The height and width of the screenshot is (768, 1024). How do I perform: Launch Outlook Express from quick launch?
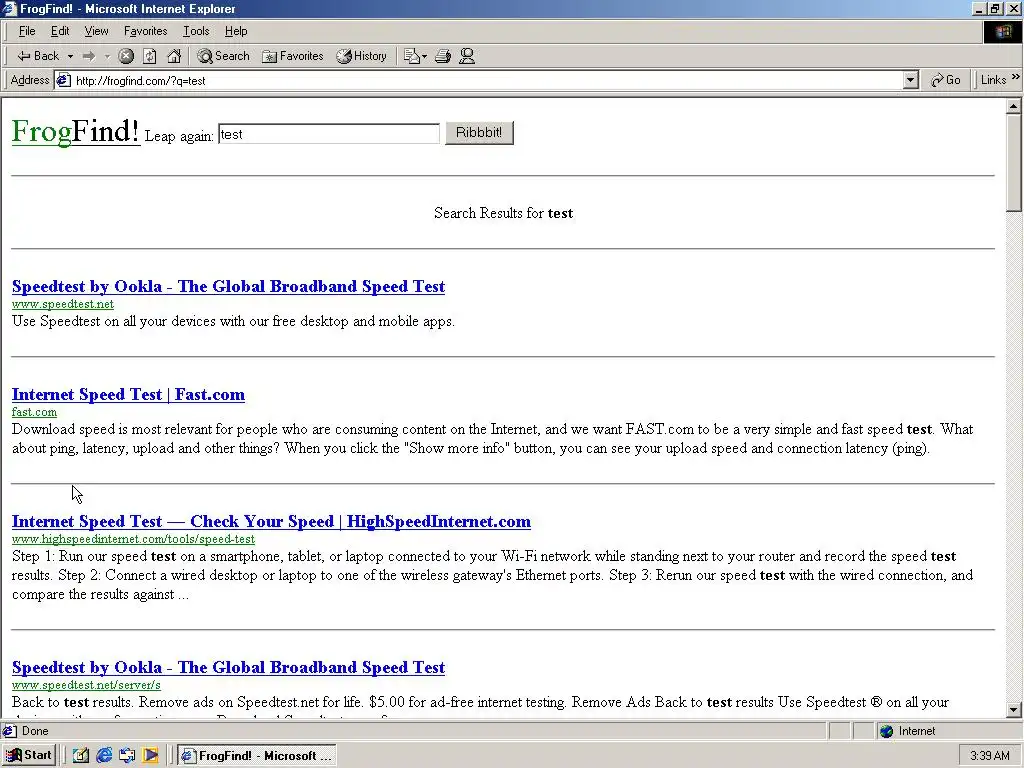tap(127, 756)
